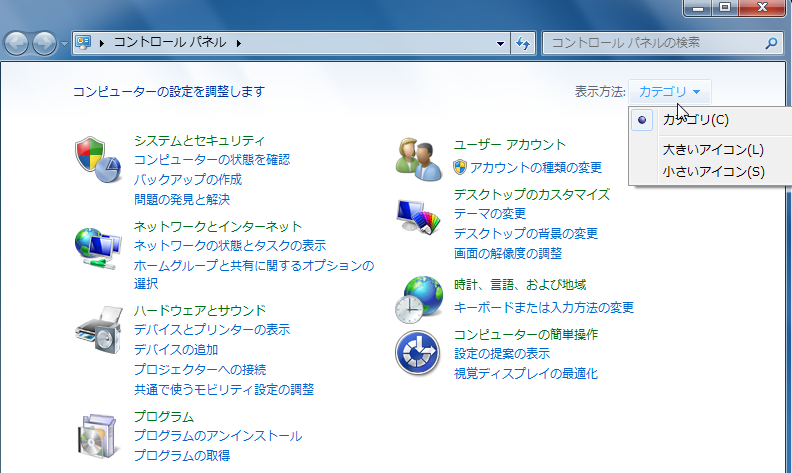792x473 pixels.
Task: Open the カテゴリ view-by dropdown
Action: tap(670, 91)
